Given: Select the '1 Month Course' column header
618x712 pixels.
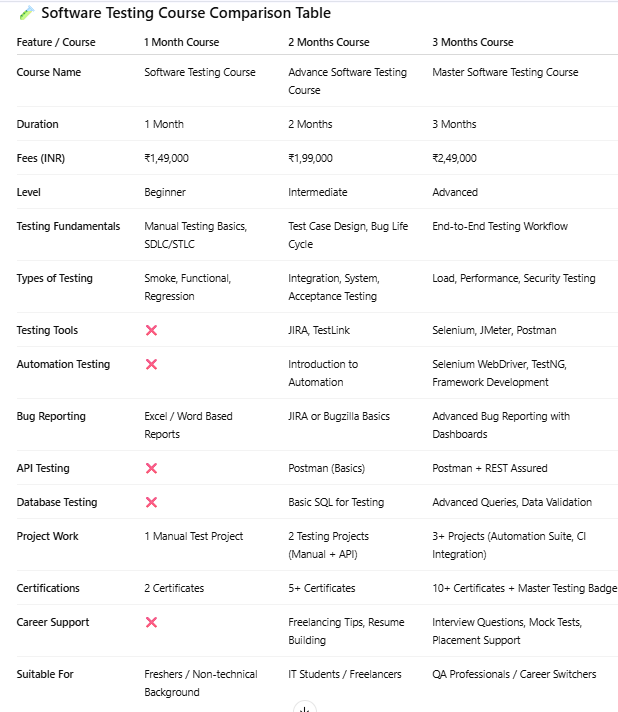Looking at the screenshot, I should point(181,42).
